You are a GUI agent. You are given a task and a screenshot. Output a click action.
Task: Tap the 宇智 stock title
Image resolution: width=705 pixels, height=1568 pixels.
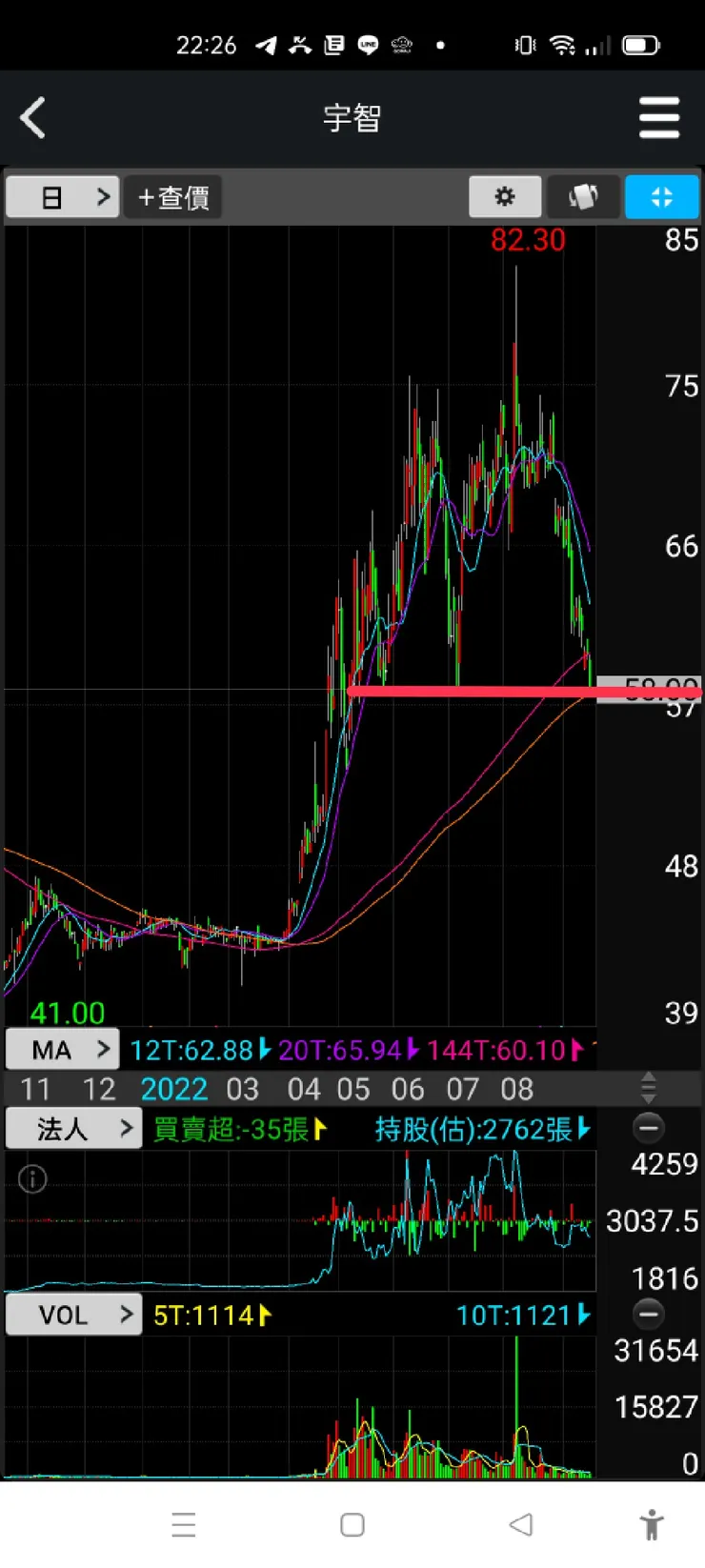(352, 118)
